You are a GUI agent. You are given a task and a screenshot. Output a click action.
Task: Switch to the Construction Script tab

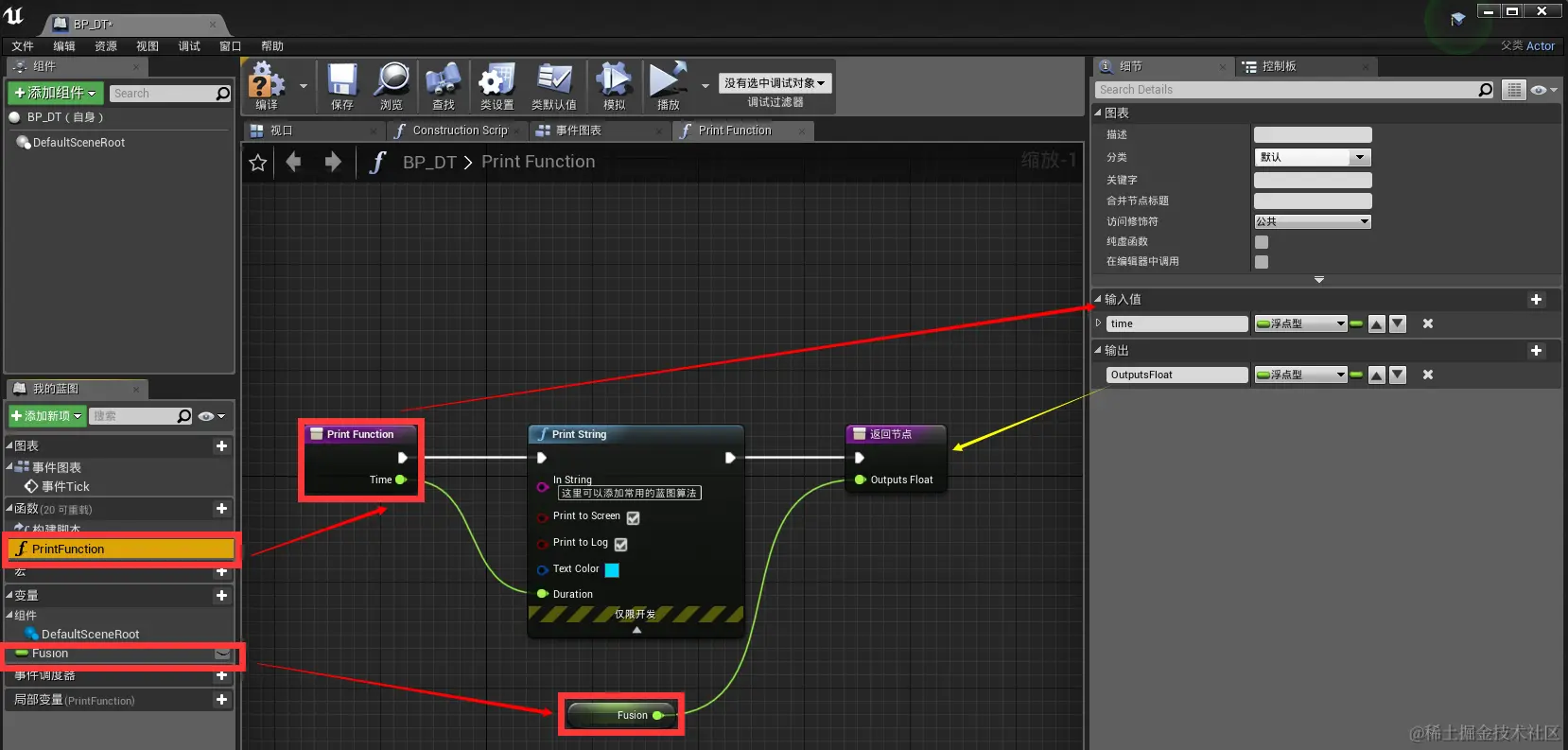click(x=456, y=131)
